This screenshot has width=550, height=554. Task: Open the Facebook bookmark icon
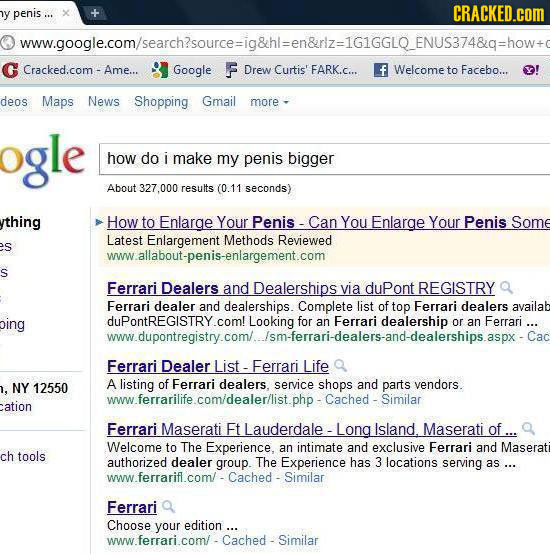[x=381, y=70]
